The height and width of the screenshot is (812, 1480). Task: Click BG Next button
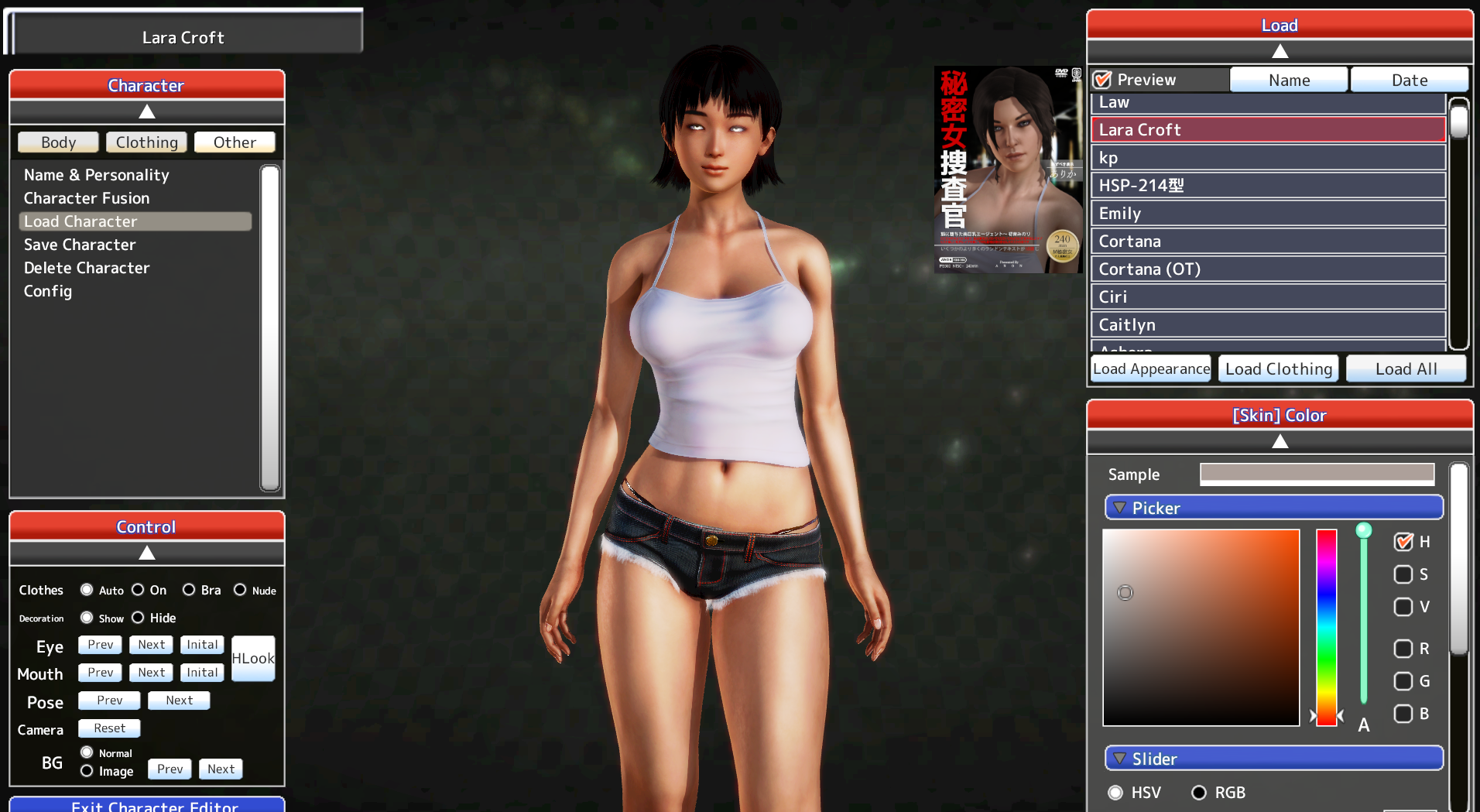[221, 769]
